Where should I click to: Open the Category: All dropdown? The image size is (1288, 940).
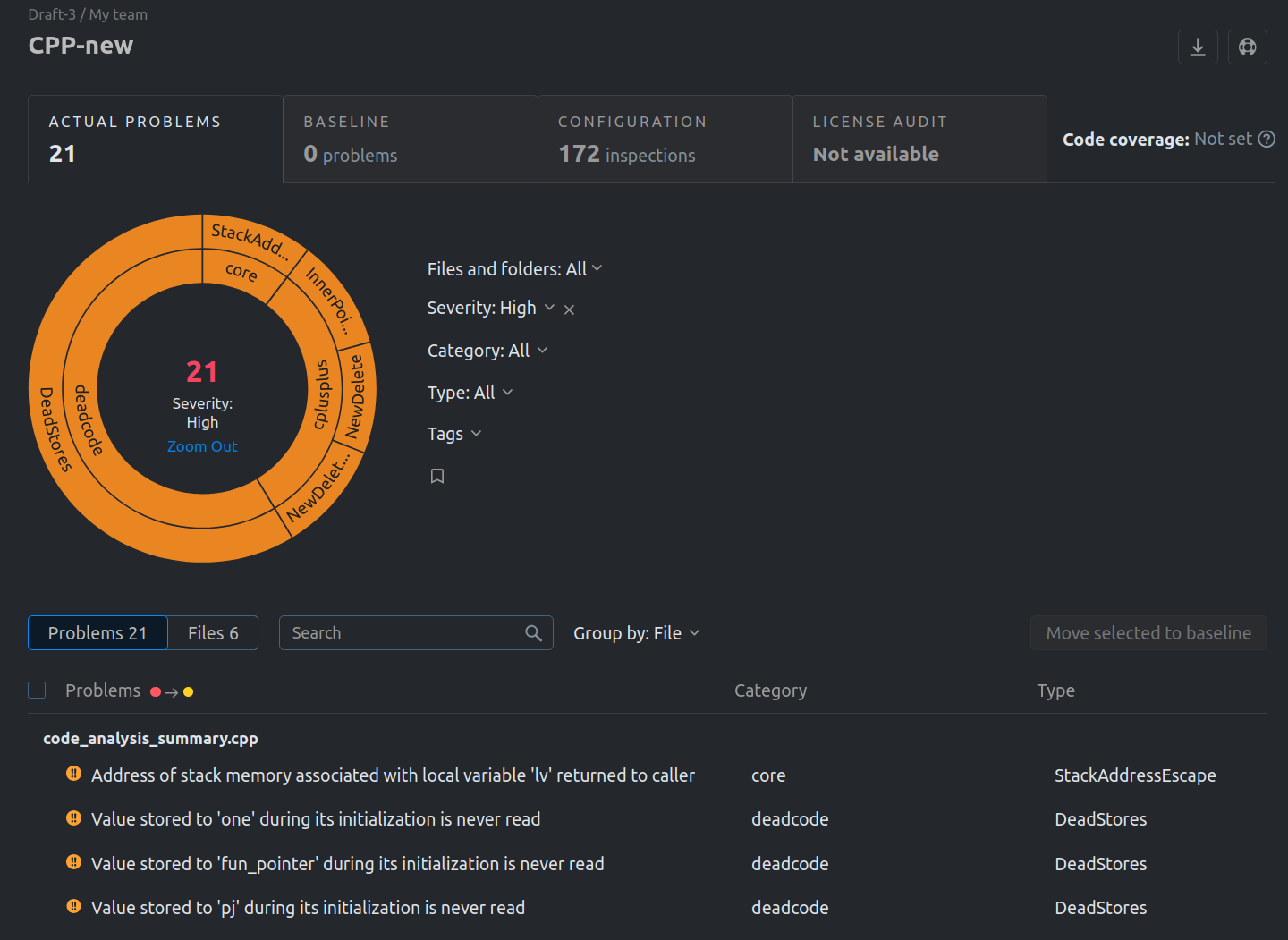[487, 351]
